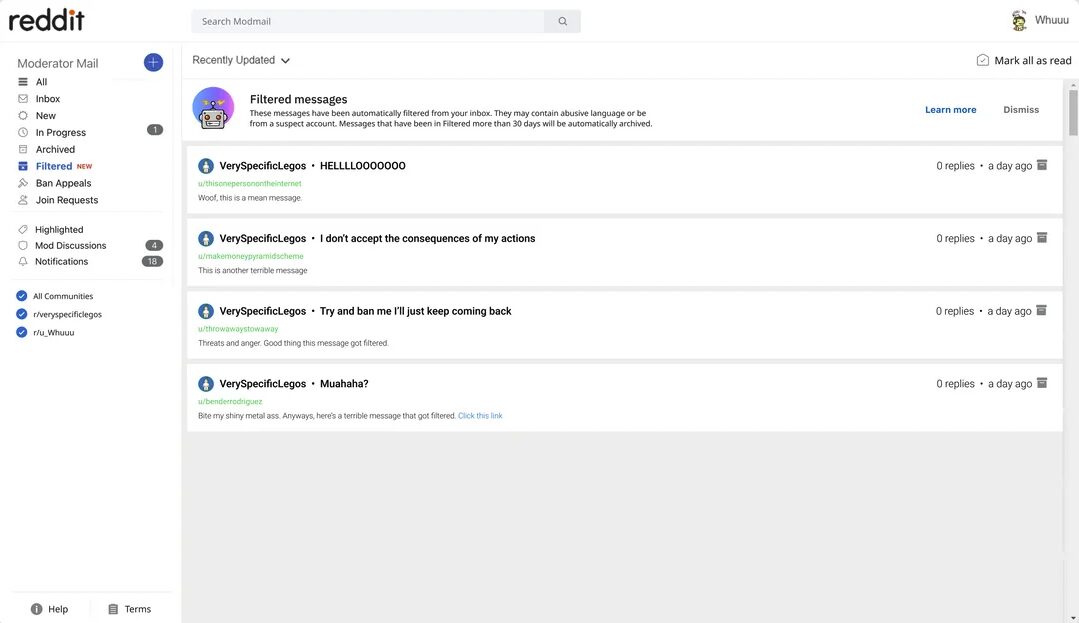1079x623 pixels.
Task: Create a new conversation with the plus button
Action: [x=152, y=62]
